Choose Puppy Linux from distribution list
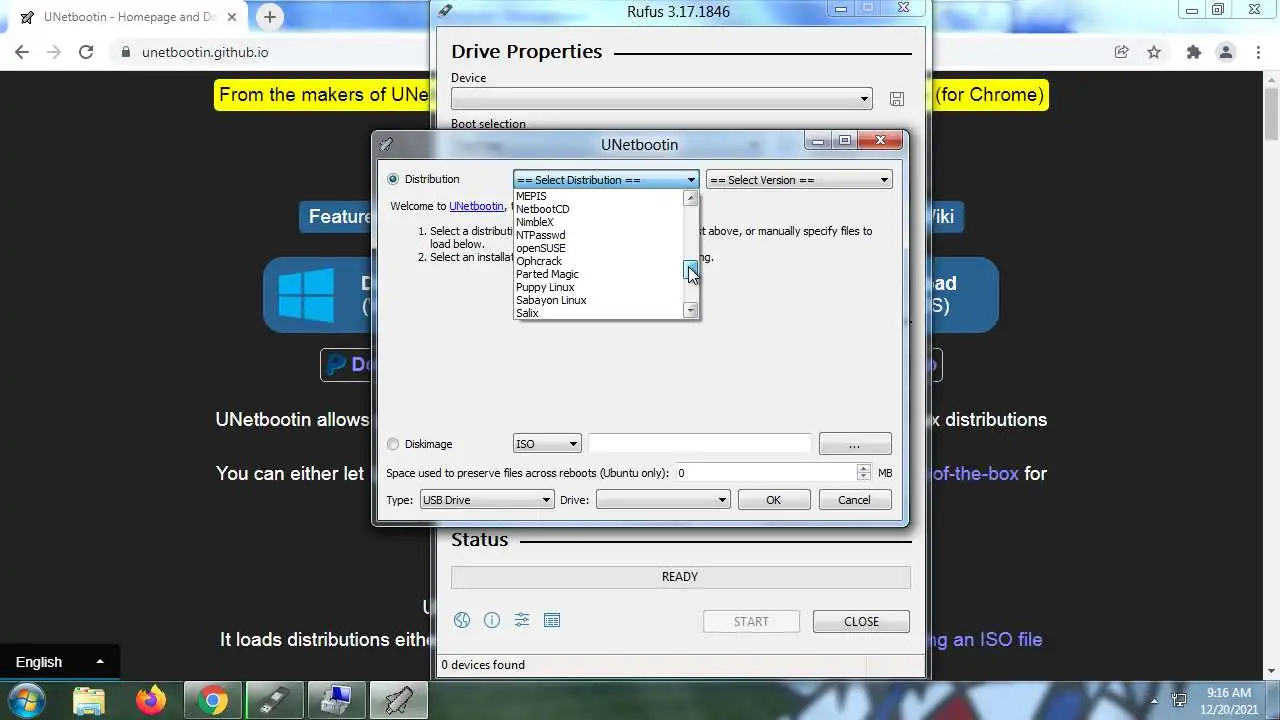Viewport: 1280px width, 720px height. pyautogui.click(x=598, y=287)
